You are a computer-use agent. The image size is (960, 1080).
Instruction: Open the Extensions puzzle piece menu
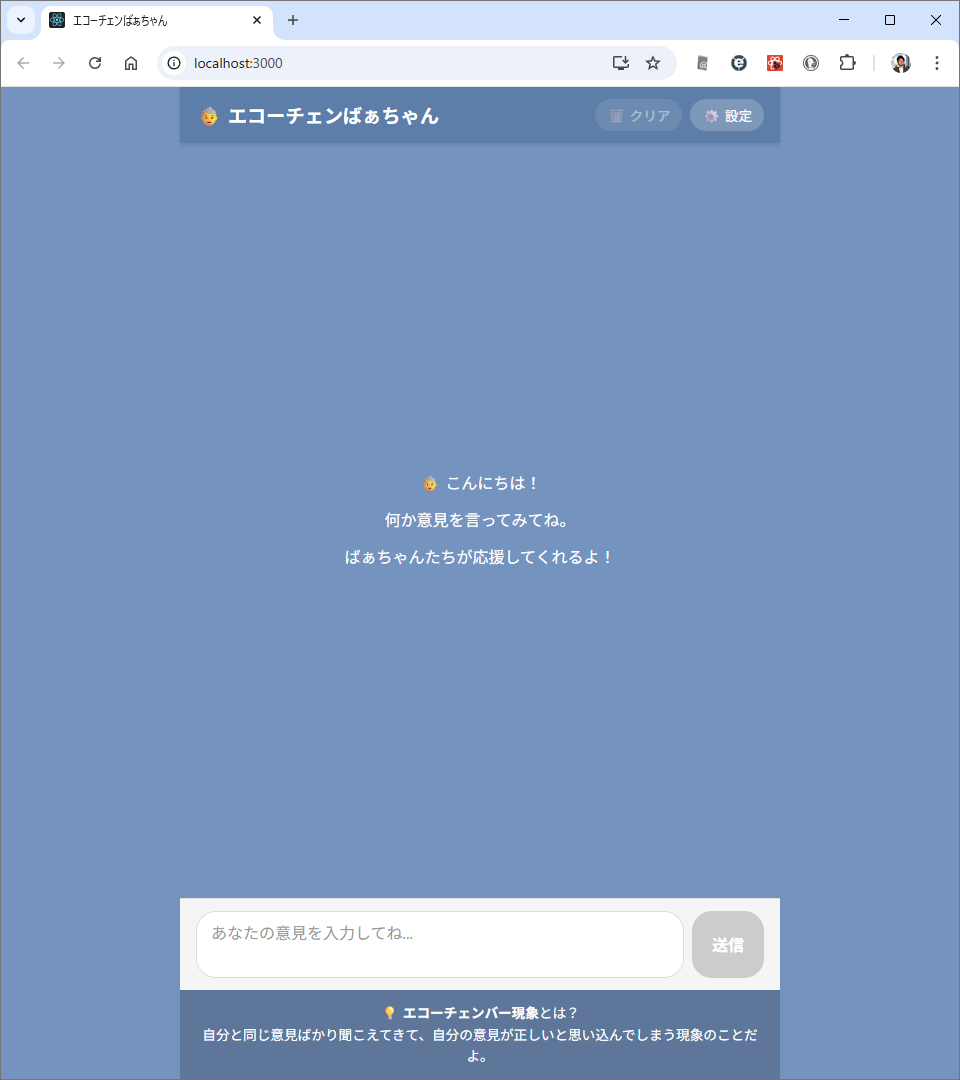point(847,63)
